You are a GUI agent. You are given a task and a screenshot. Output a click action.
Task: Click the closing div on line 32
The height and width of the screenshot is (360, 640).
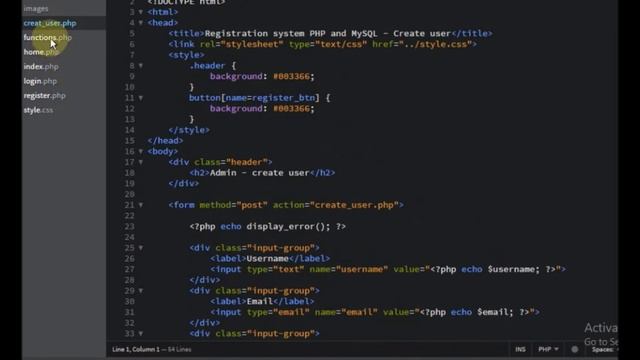[x=204, y=323]
